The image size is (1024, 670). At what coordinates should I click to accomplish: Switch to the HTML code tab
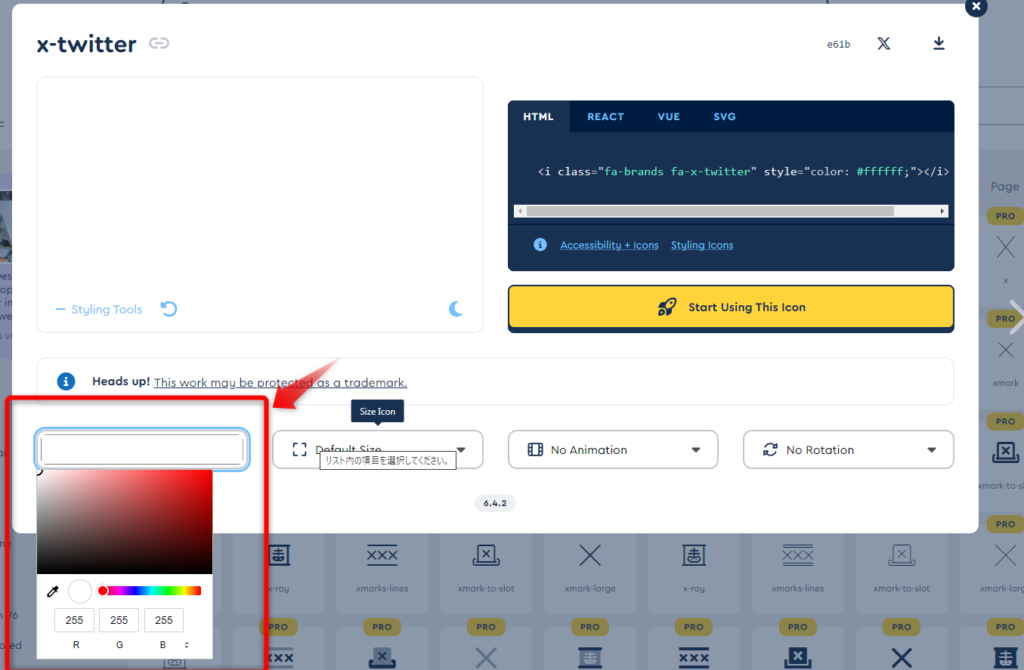point(538,117)
